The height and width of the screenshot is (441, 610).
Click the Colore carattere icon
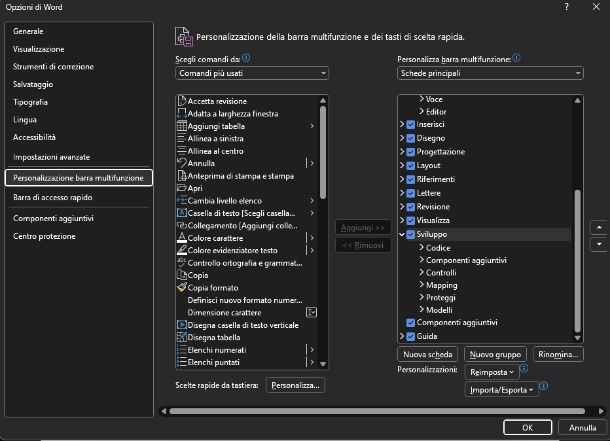[182, 238]
